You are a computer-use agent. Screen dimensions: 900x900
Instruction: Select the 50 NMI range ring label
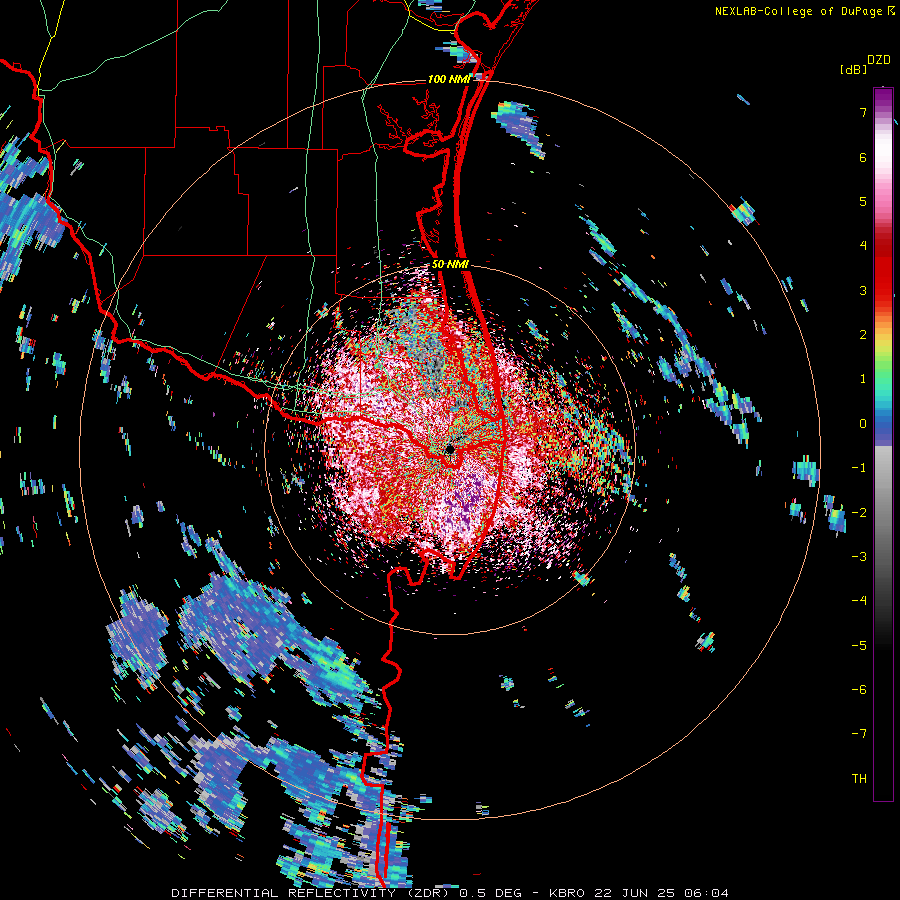click(x=450, y=264)
